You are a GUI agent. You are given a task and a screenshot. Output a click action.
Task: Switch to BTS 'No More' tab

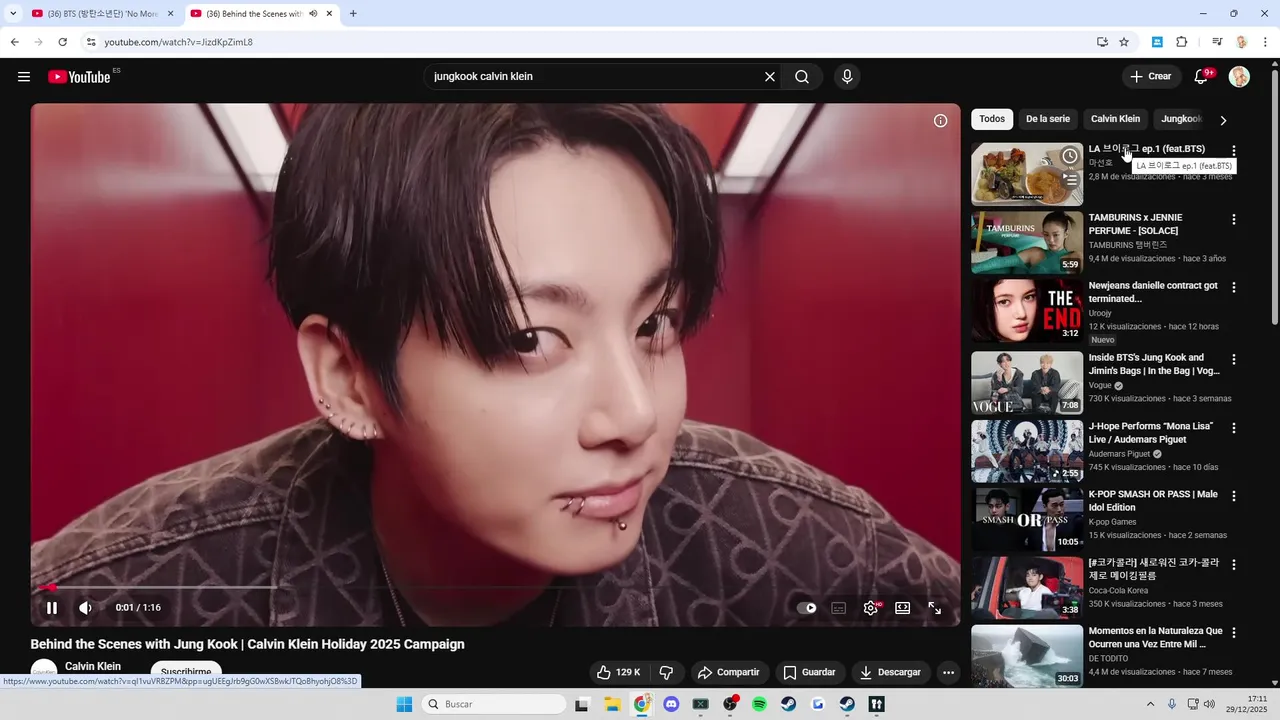102,14
